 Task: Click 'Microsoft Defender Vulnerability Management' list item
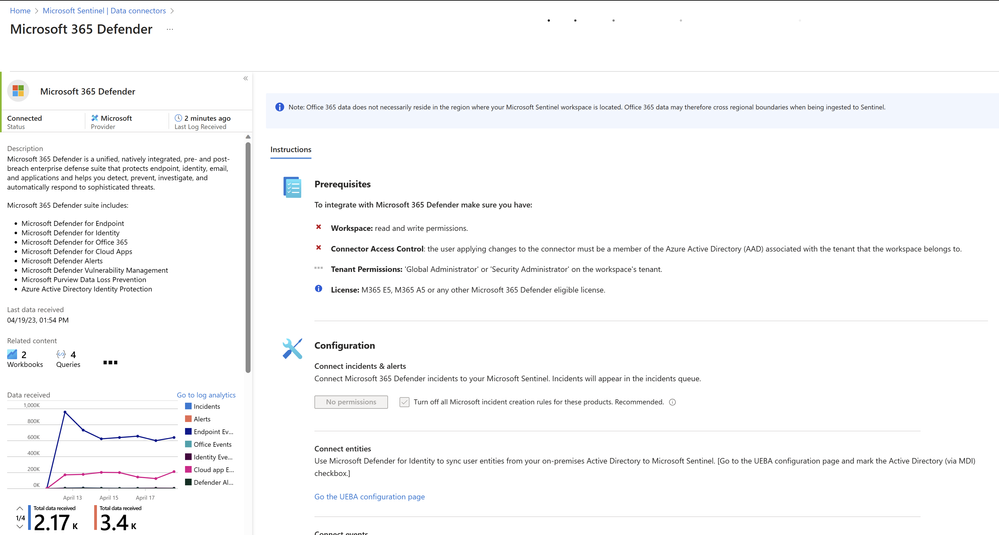tap(95, 270)
